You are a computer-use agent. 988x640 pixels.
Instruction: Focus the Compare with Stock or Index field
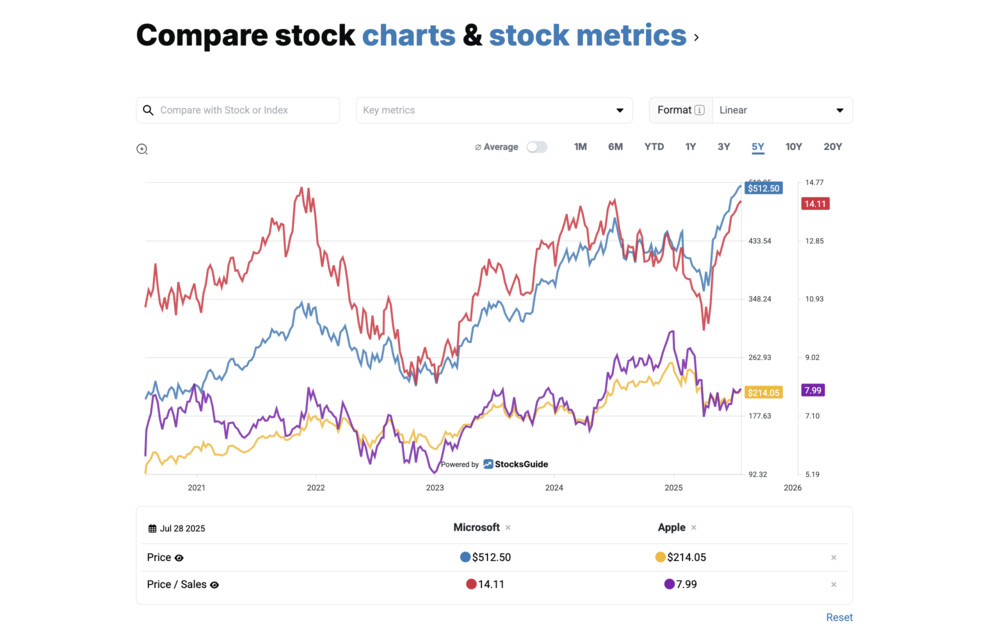pos(246,110)
